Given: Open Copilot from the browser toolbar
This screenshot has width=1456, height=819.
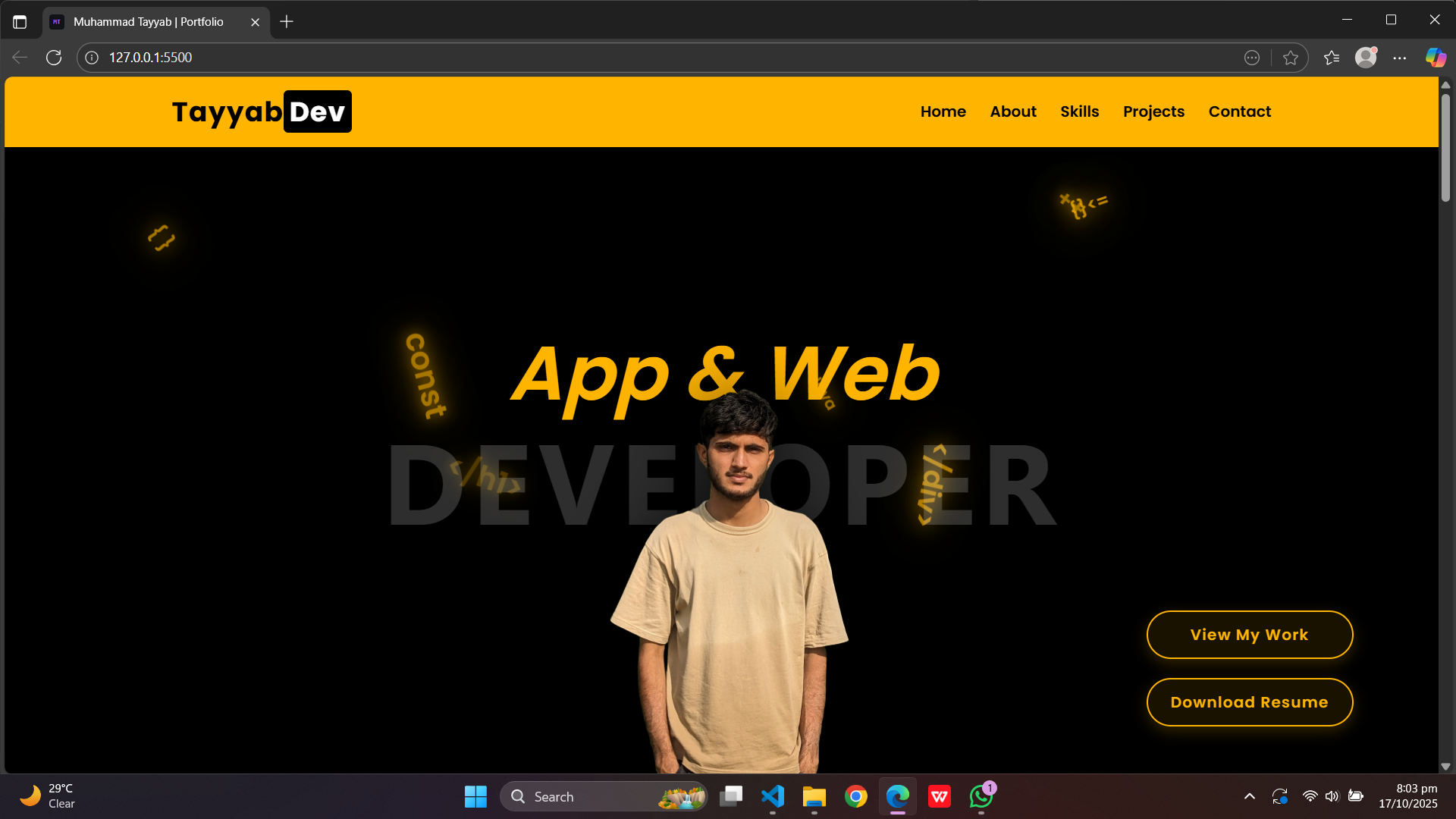Looking at the screenshot, I should pos(1434,57).
